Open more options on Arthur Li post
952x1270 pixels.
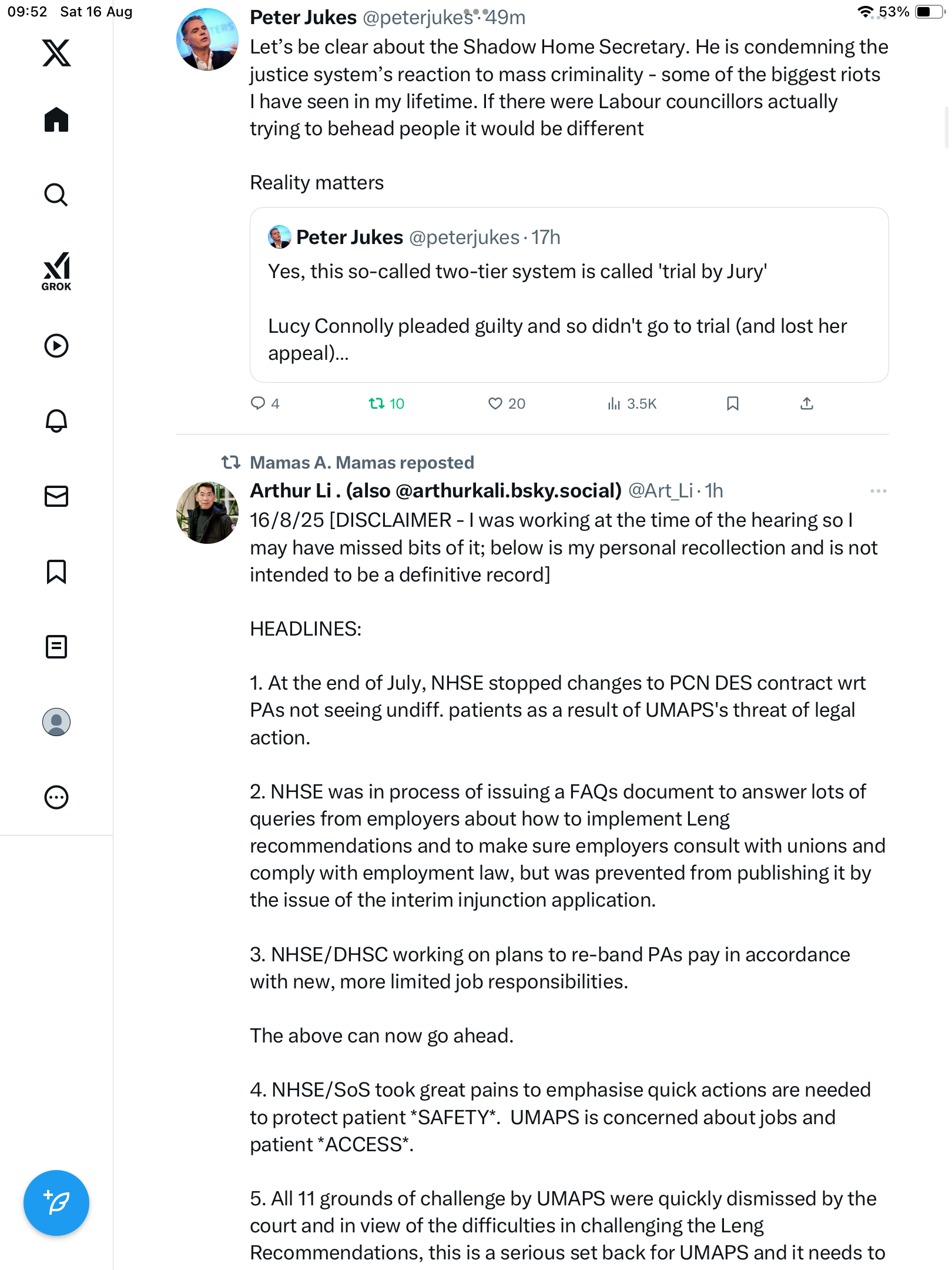pyautogui.click(x=878, y=491)
